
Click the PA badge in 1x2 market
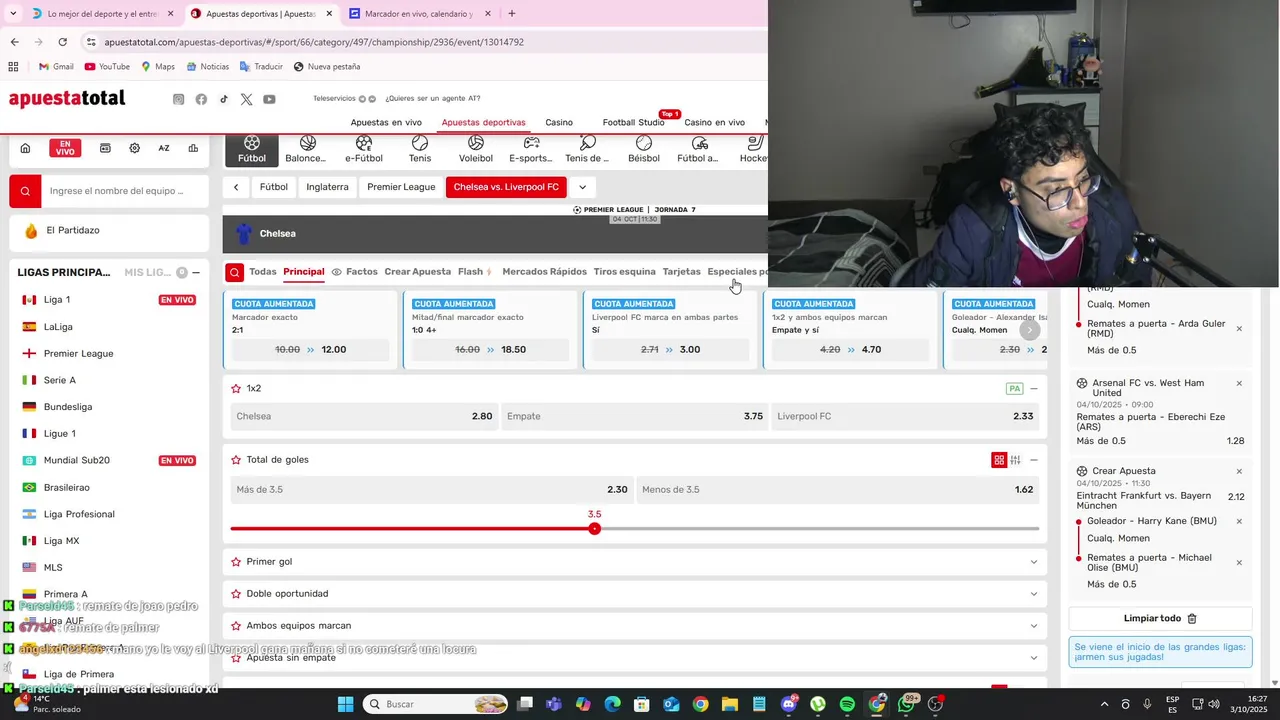[x=1014, y=388]
